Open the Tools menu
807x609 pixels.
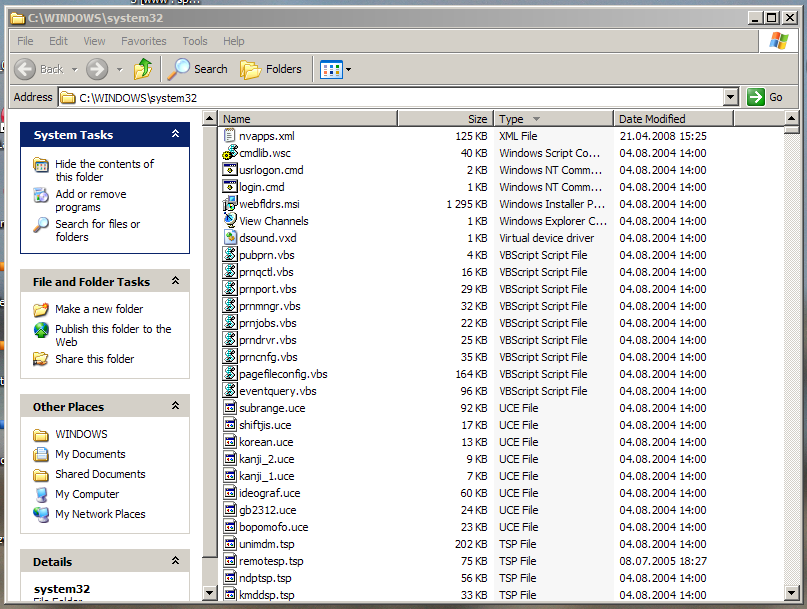[195, 41]
